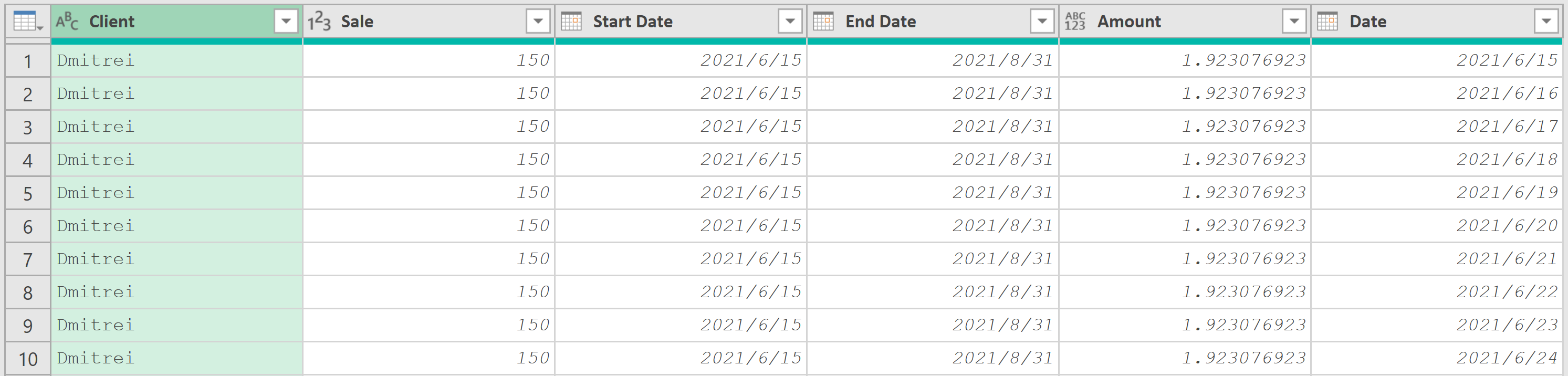Viewport: 1568px width, 376px height.
Task: Select the cell with date 2021/6/20
Action: tap(1437, 226)
